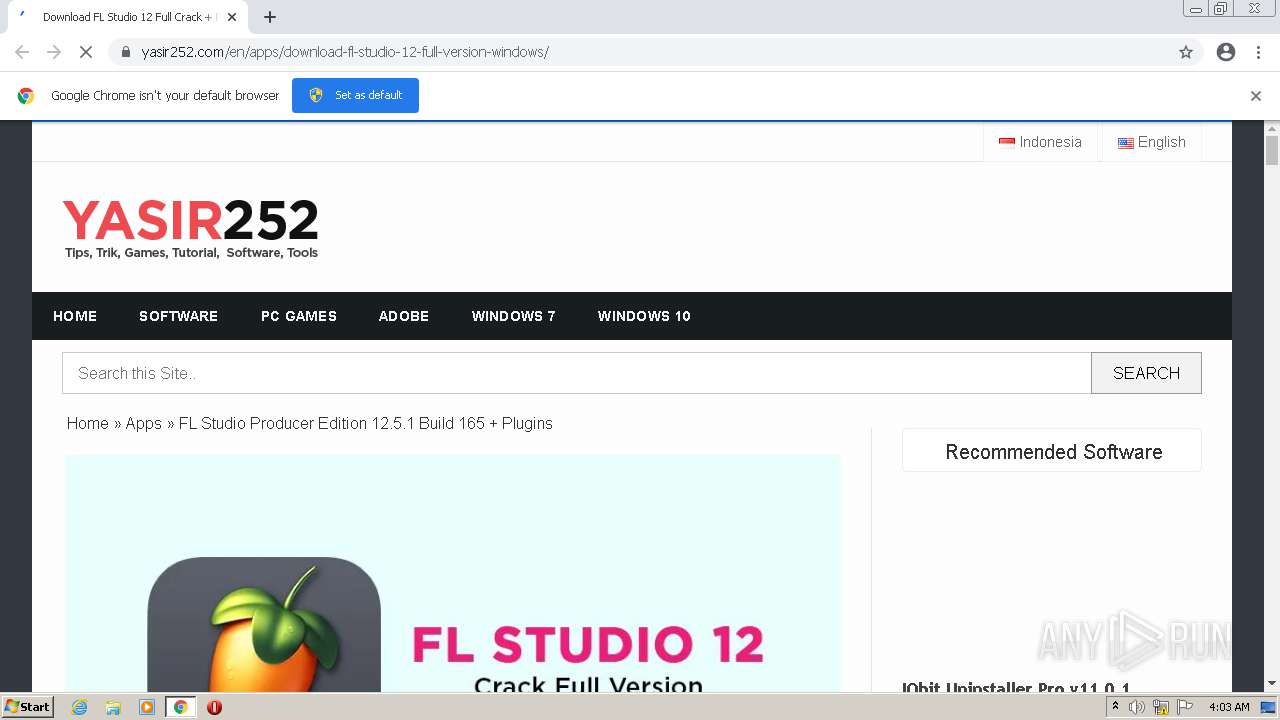Click the SEARCH button

point(1146,373)
